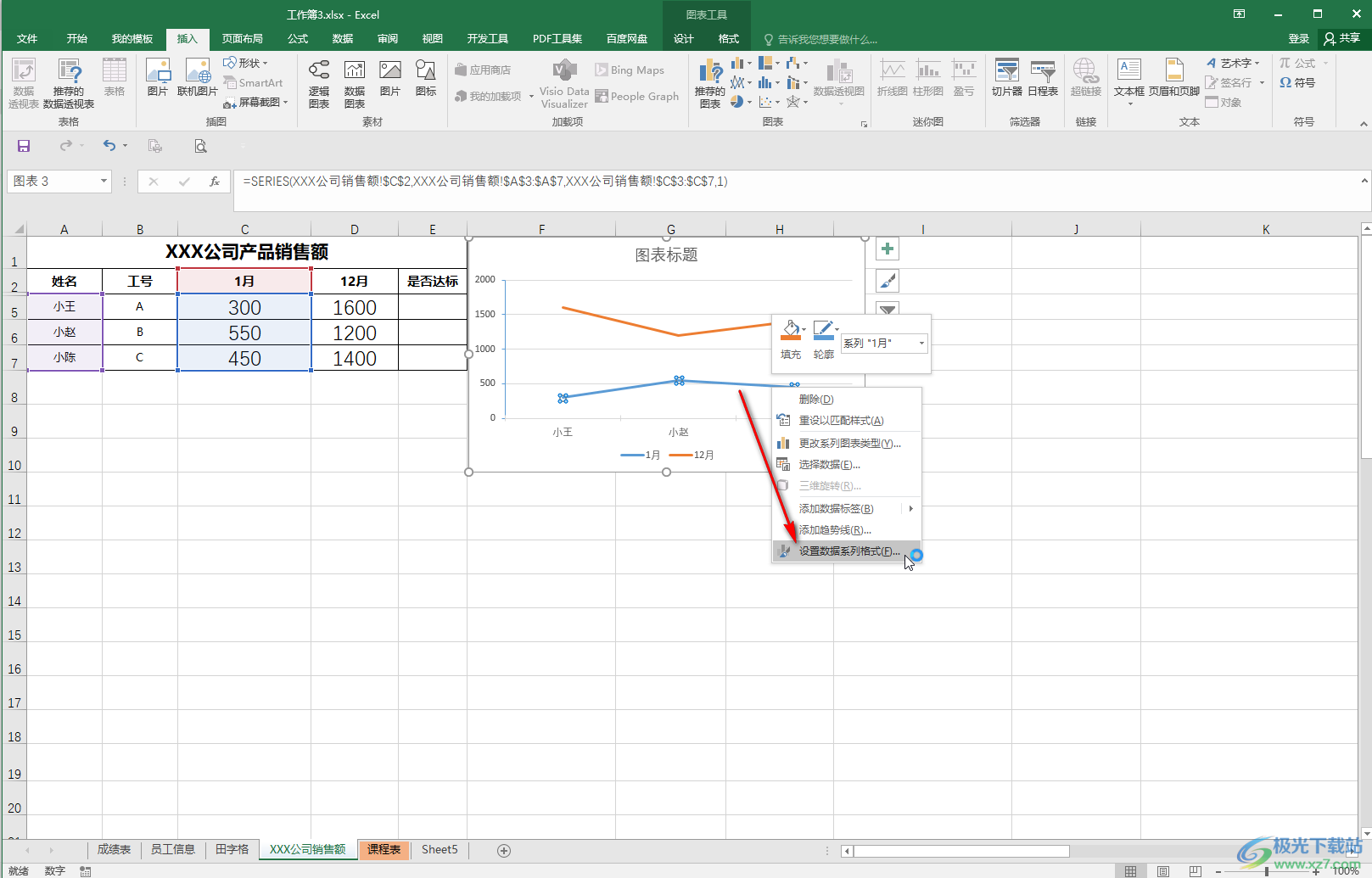The width and height of the screenshot is (1372, 878).
Task: Open Header and Footer
Action: (1174, 77)
